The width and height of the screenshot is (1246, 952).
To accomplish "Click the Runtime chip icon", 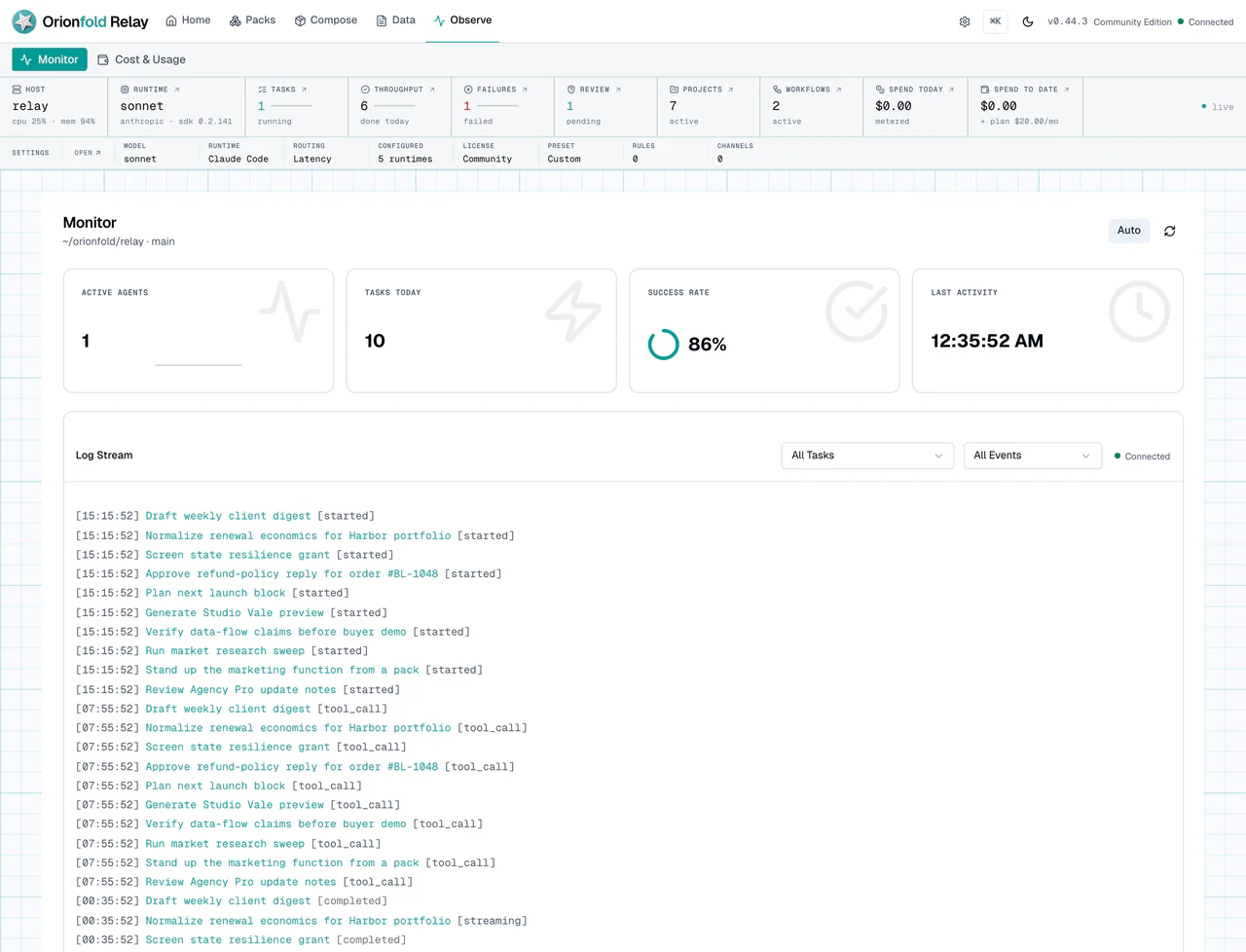I will coord(125,90).
